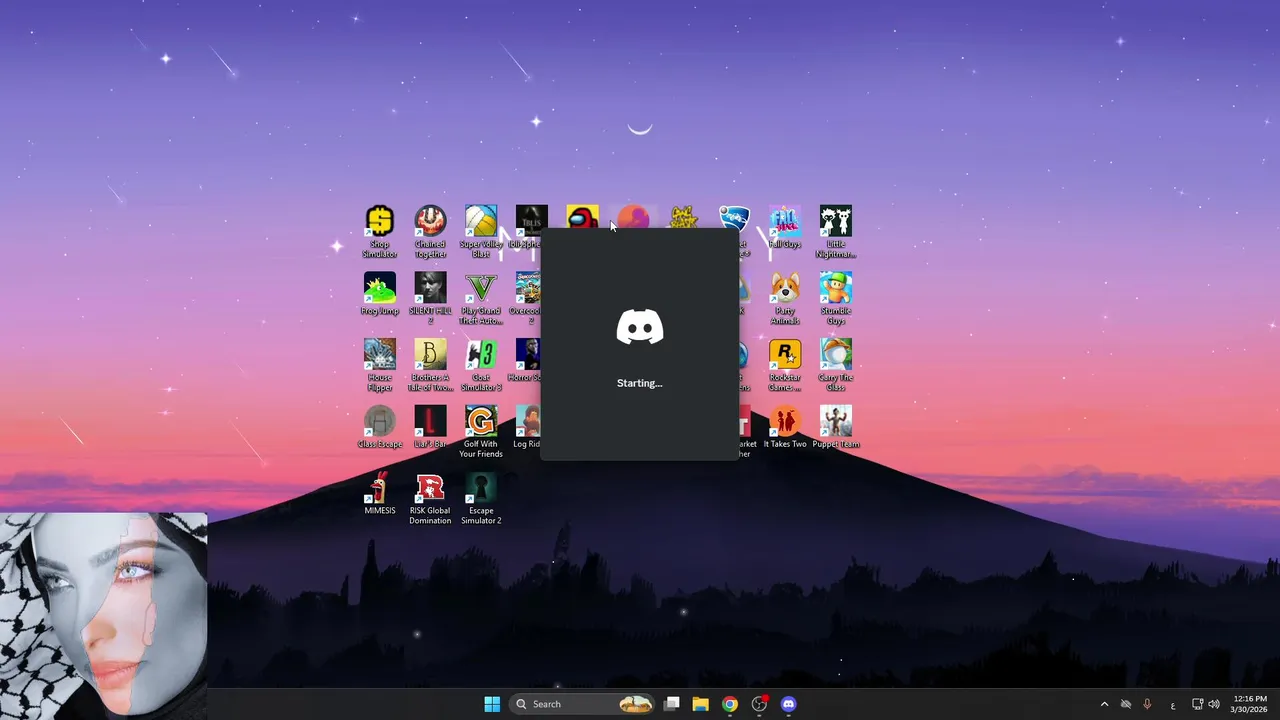
Task: Expand the hidden system tray icons
Action: [x=1104, y=704]
